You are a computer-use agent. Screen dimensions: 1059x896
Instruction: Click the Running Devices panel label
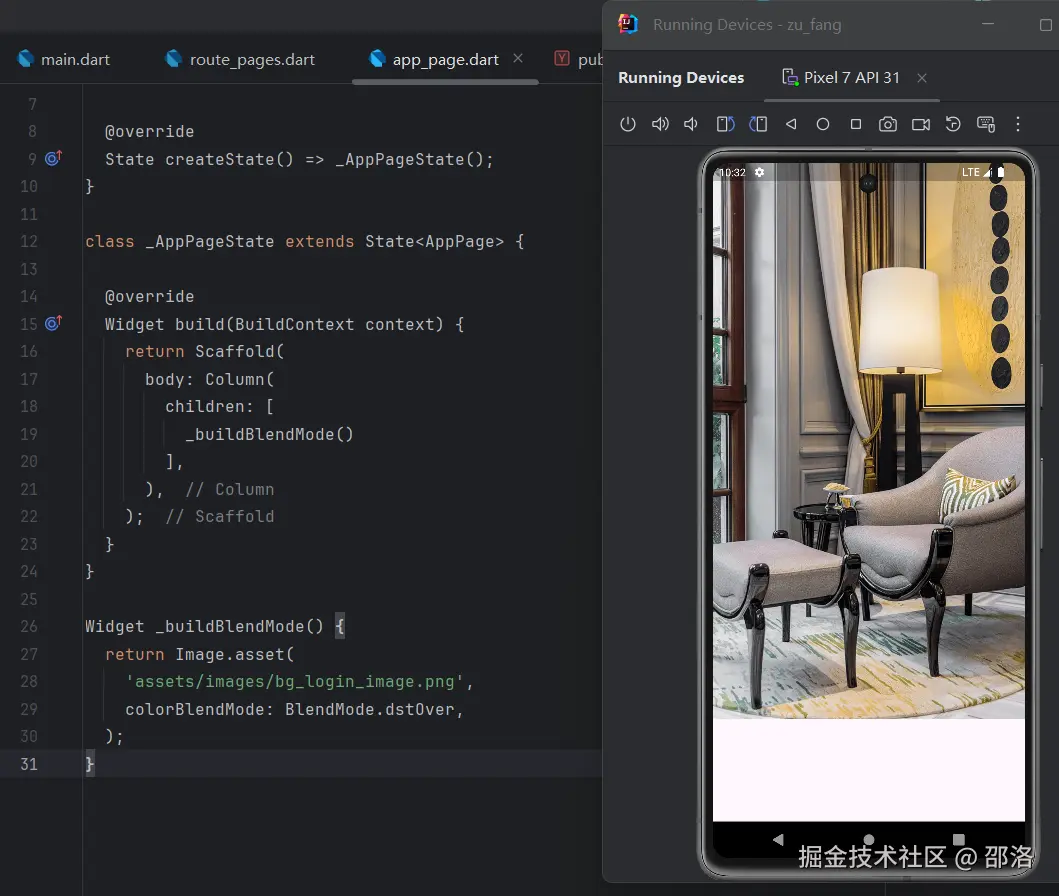tap(681, 78)
